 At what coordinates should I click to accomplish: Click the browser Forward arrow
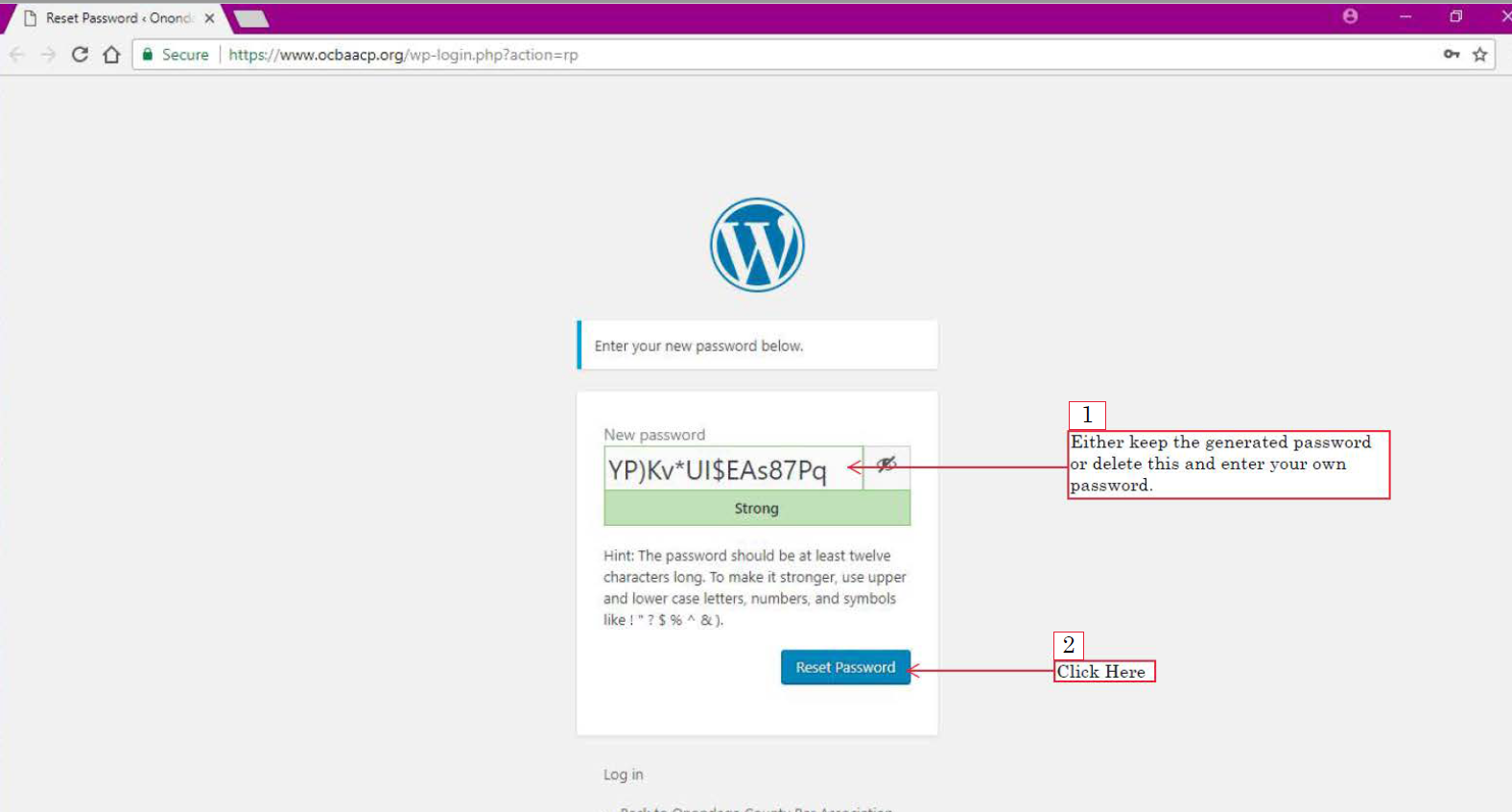[48, 55]
